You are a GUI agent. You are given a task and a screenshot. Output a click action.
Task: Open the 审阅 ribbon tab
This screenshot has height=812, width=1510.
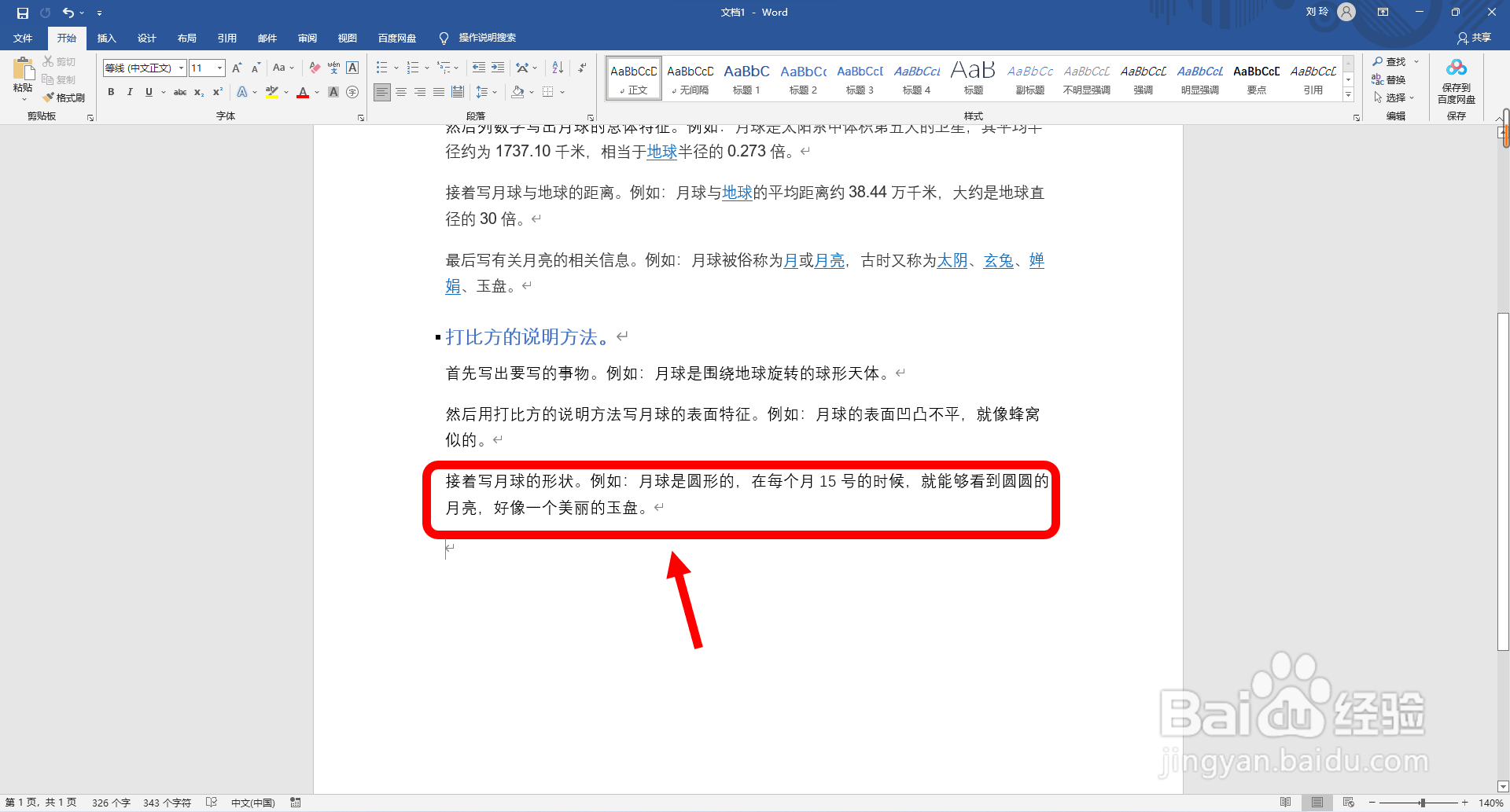coord(307,38)
